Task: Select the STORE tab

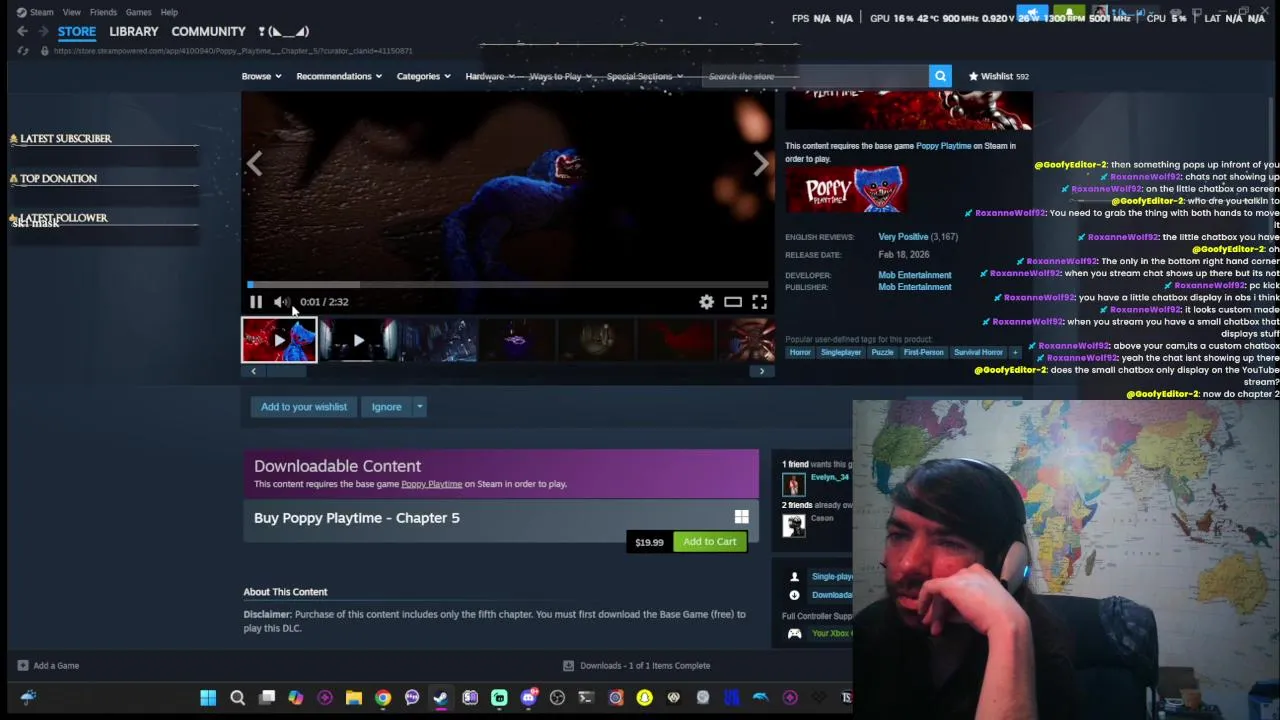Action: [x=77, y=32]
